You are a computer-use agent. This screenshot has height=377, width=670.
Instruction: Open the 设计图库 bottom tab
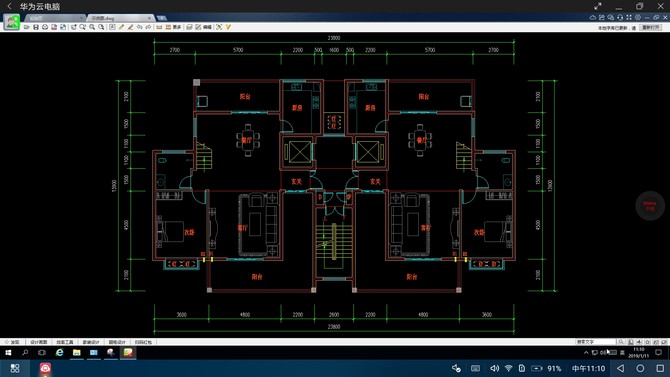pos(38,342)
